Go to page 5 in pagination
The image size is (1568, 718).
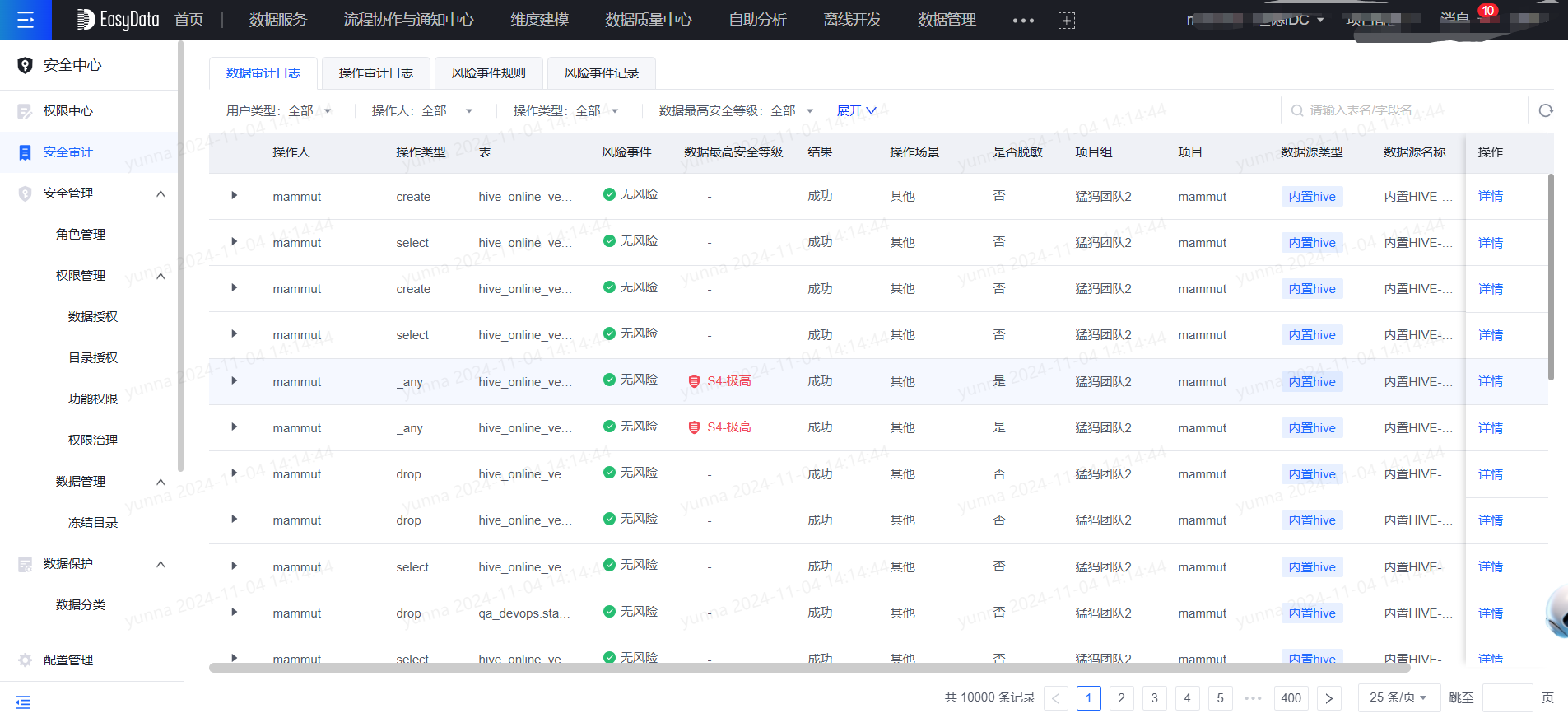click(1220, 698)
